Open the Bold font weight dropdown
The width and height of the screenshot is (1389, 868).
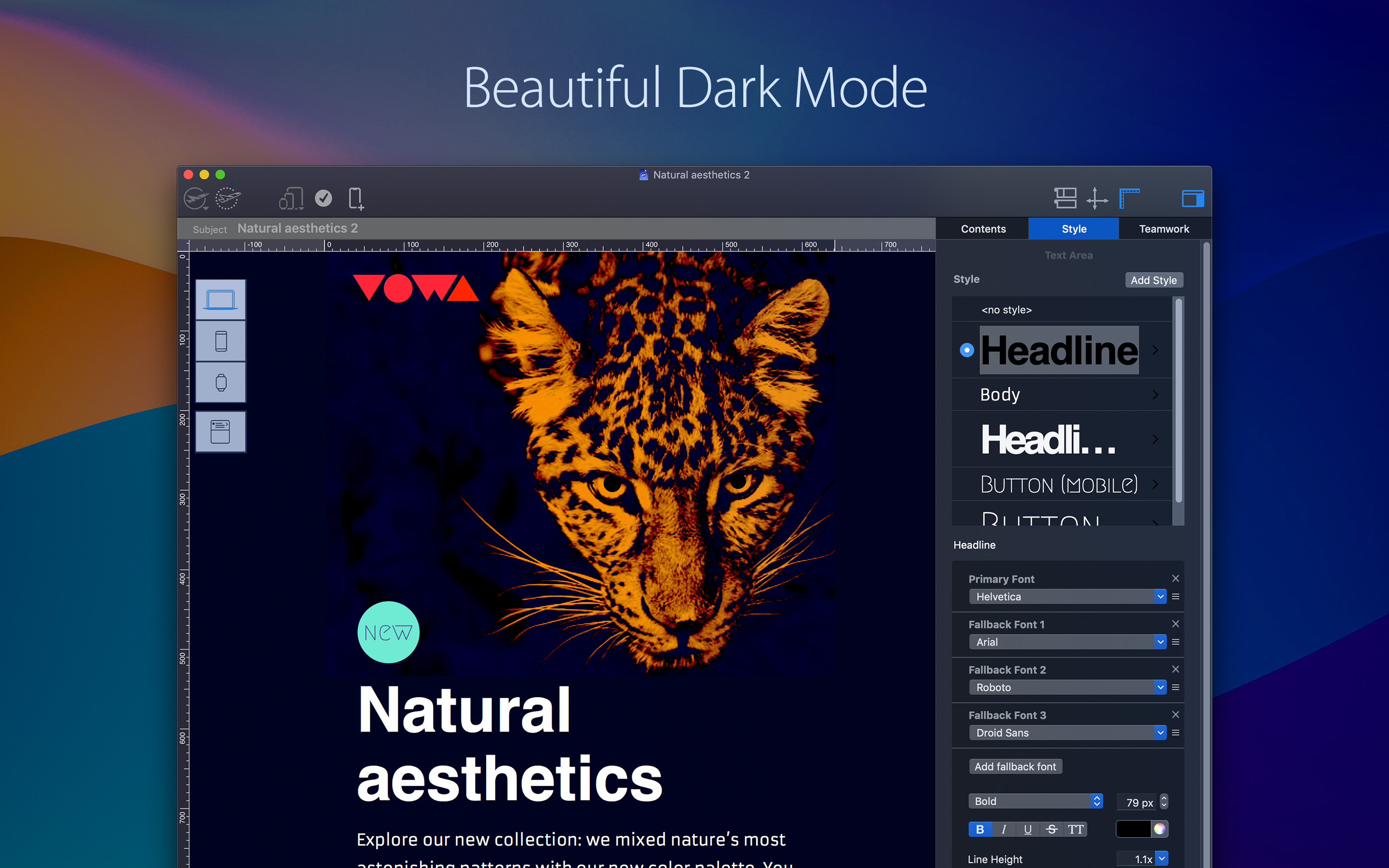coord(1035,801)
